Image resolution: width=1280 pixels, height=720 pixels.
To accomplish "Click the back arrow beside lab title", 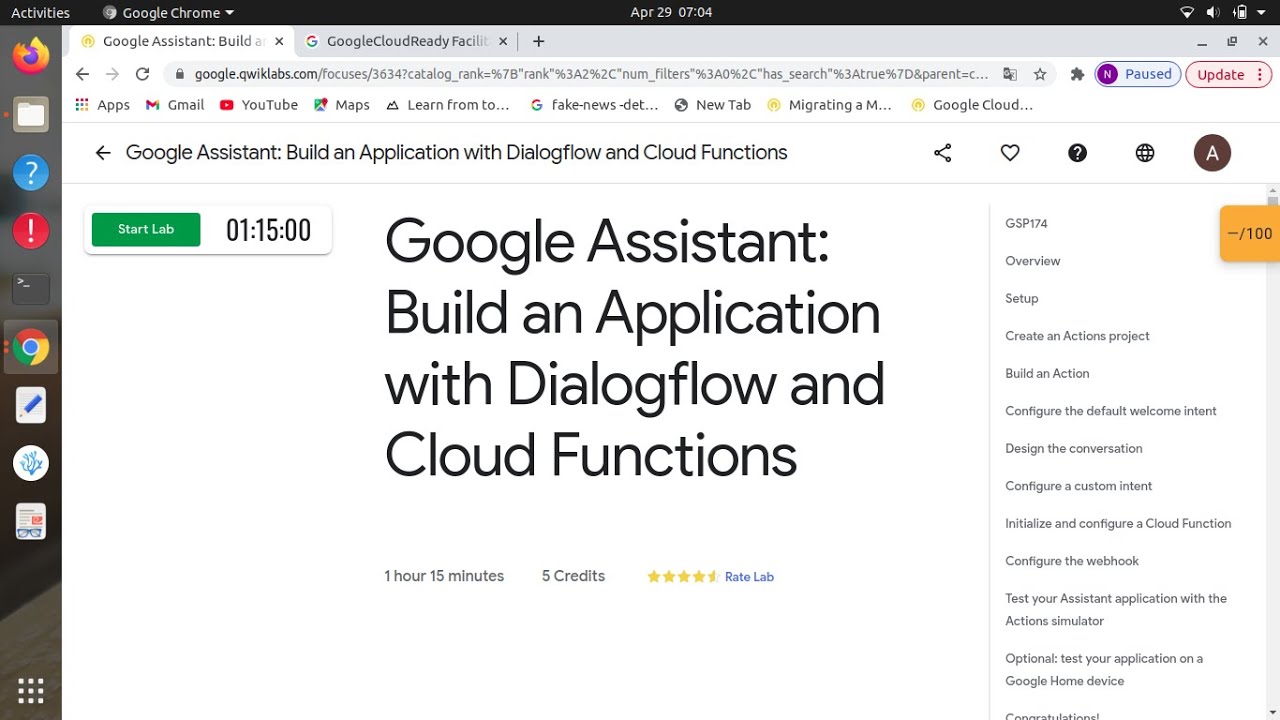I will (x=102, y=153).
